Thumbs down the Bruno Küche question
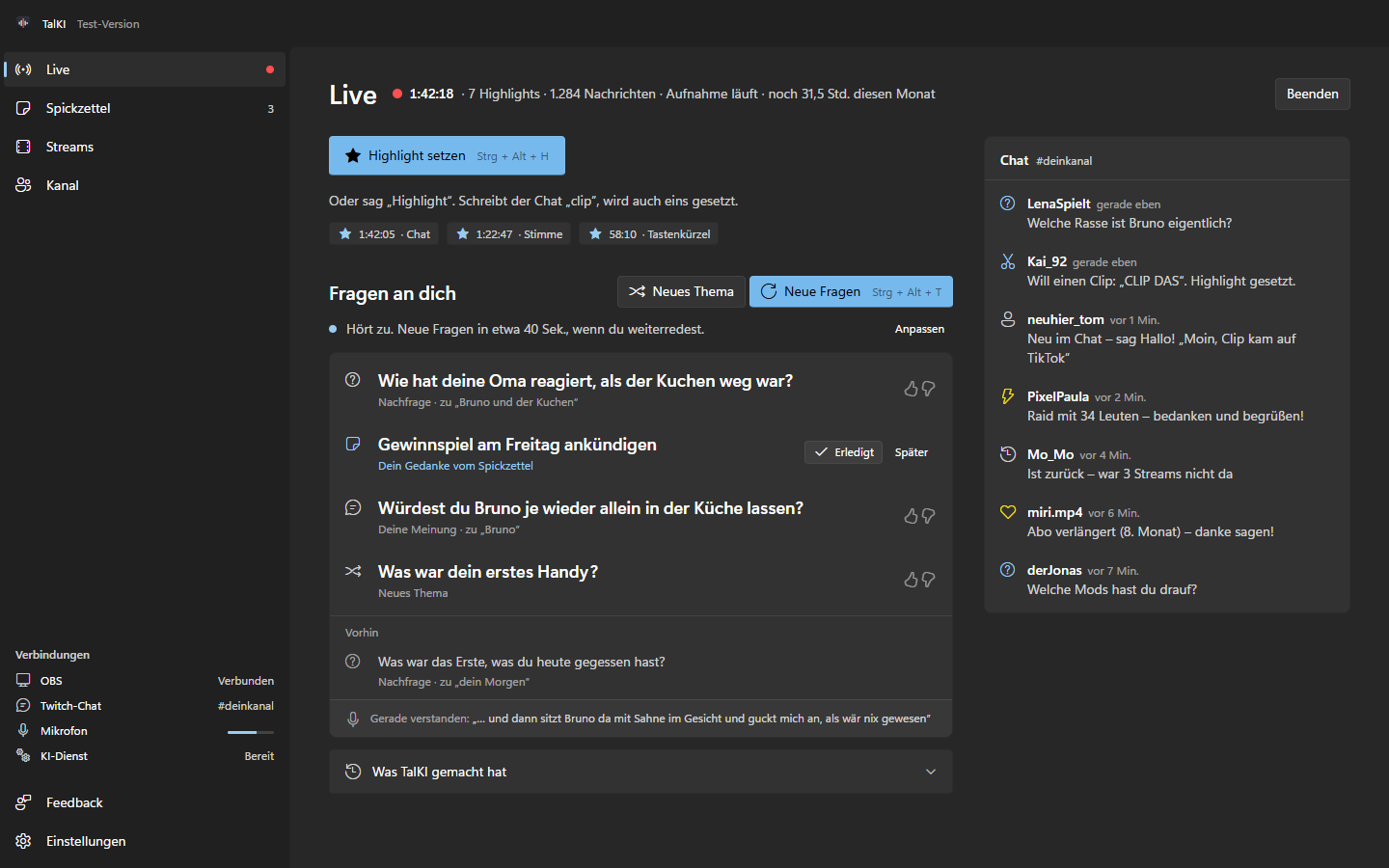 point(928,516)
